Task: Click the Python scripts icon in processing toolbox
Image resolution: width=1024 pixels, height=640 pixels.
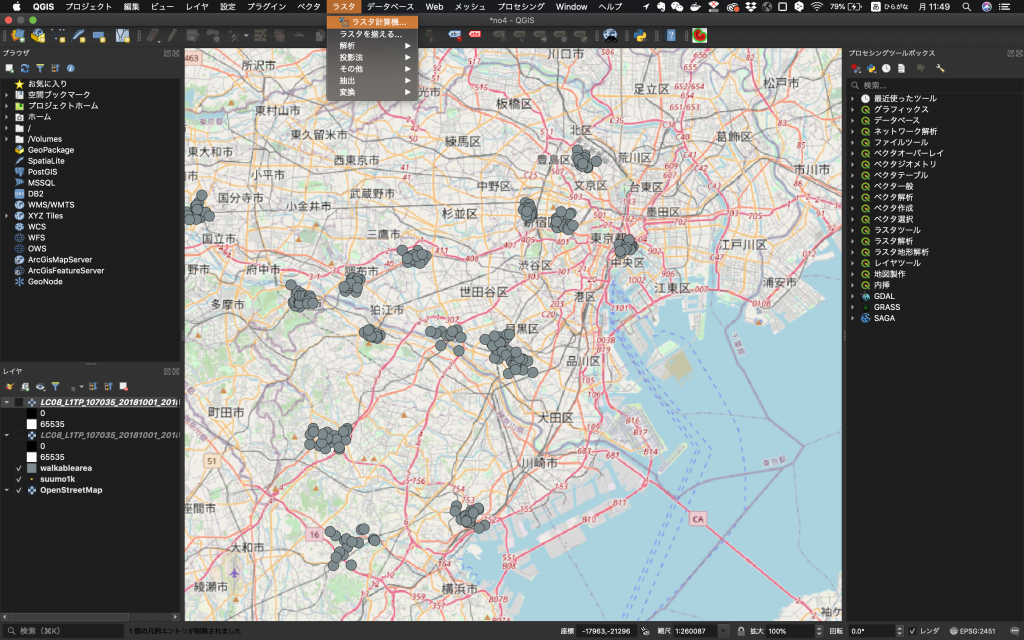Action: click(871, 68)
